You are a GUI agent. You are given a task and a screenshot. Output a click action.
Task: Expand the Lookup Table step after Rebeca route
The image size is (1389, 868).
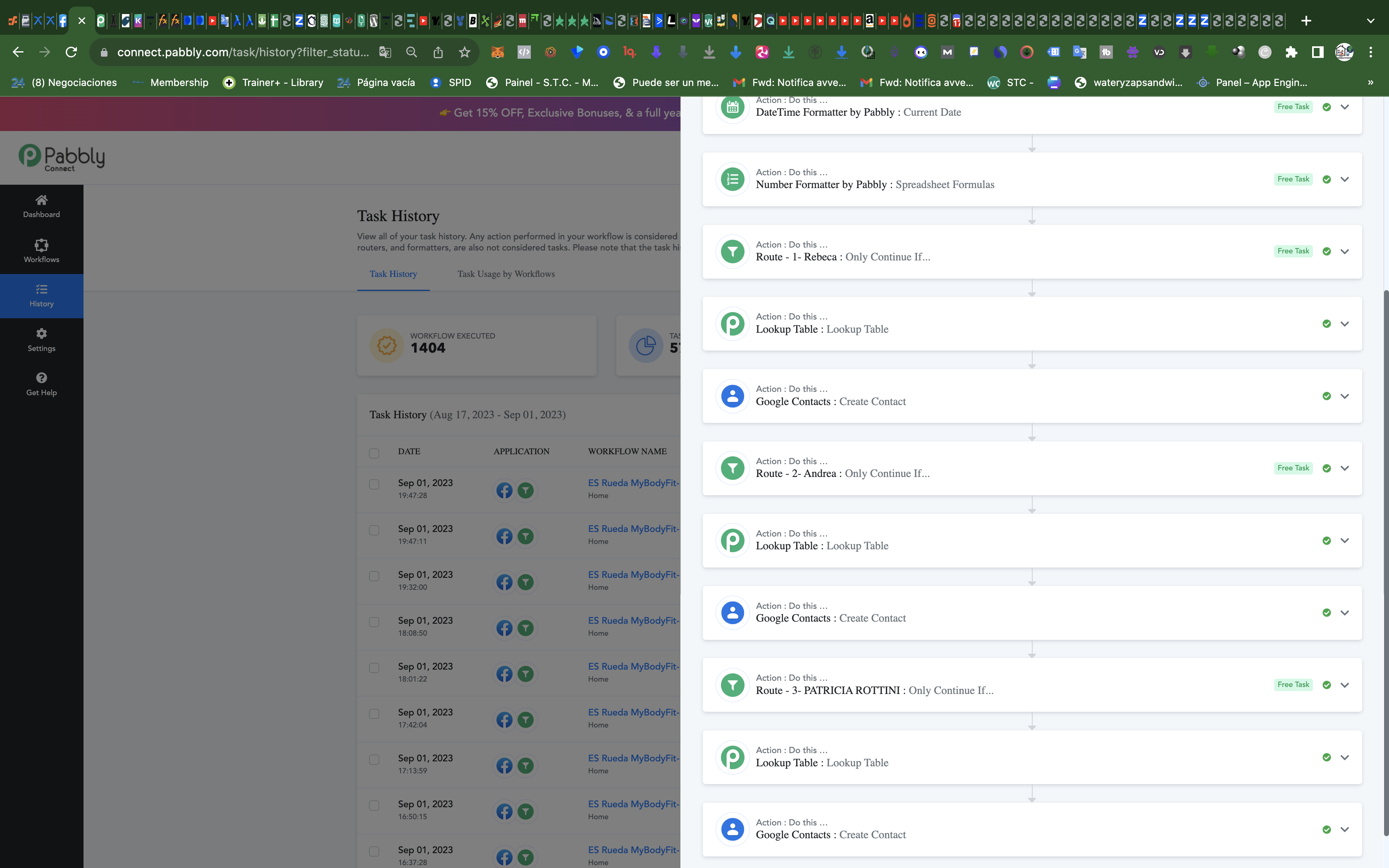click(1345, 324)
